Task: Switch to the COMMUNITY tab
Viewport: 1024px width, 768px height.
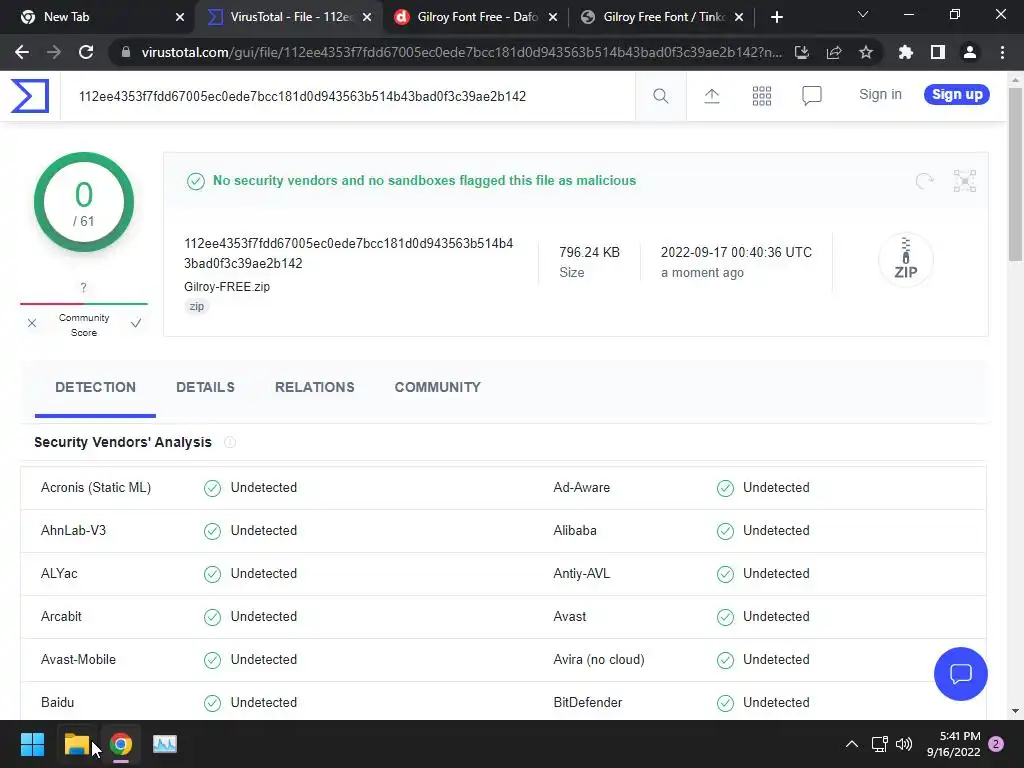Action: 438,387
